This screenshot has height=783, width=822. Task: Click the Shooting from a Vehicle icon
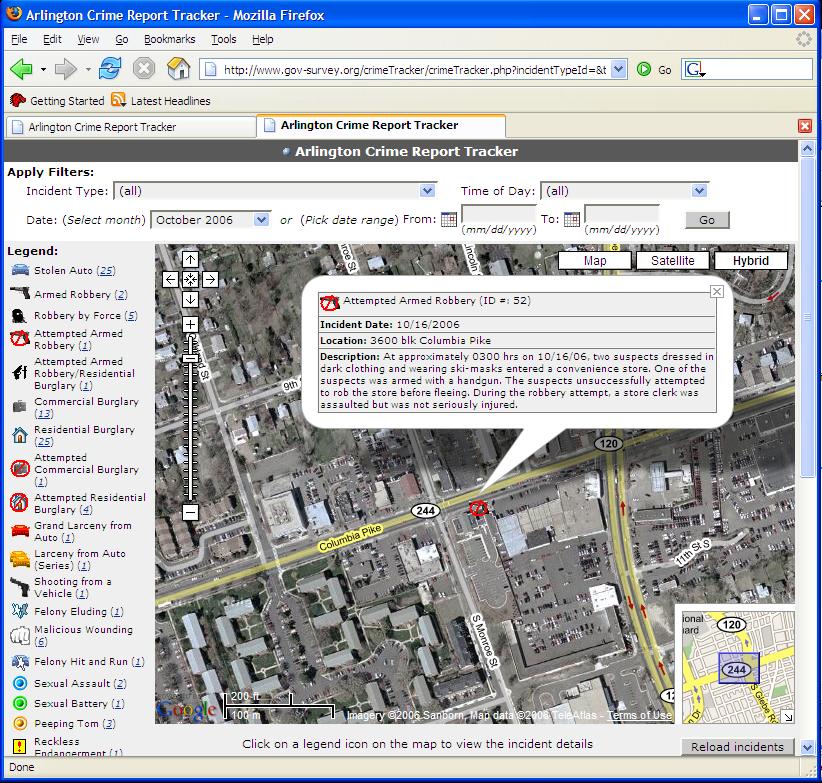click(x=20, y=587)
